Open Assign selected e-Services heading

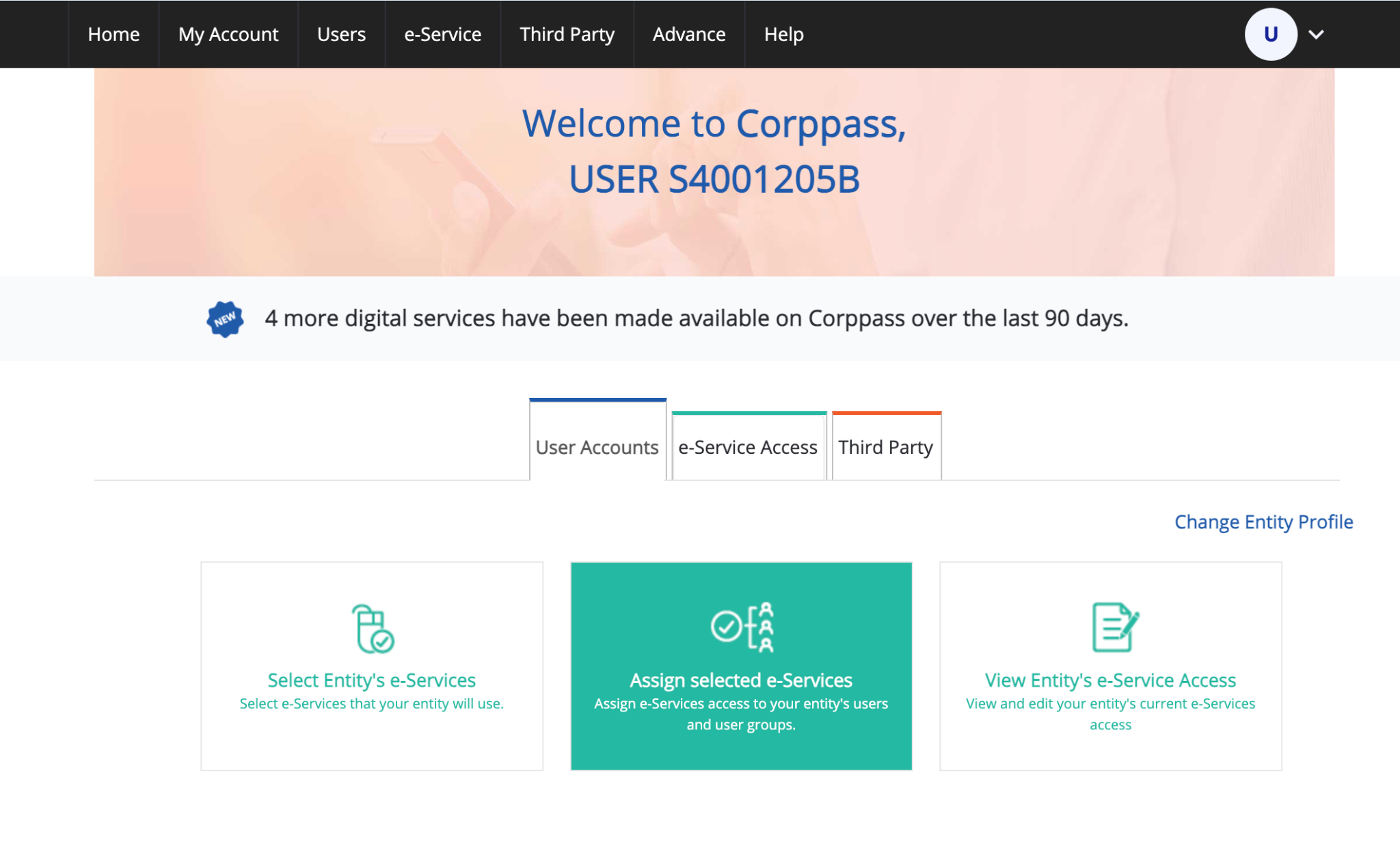741,680
